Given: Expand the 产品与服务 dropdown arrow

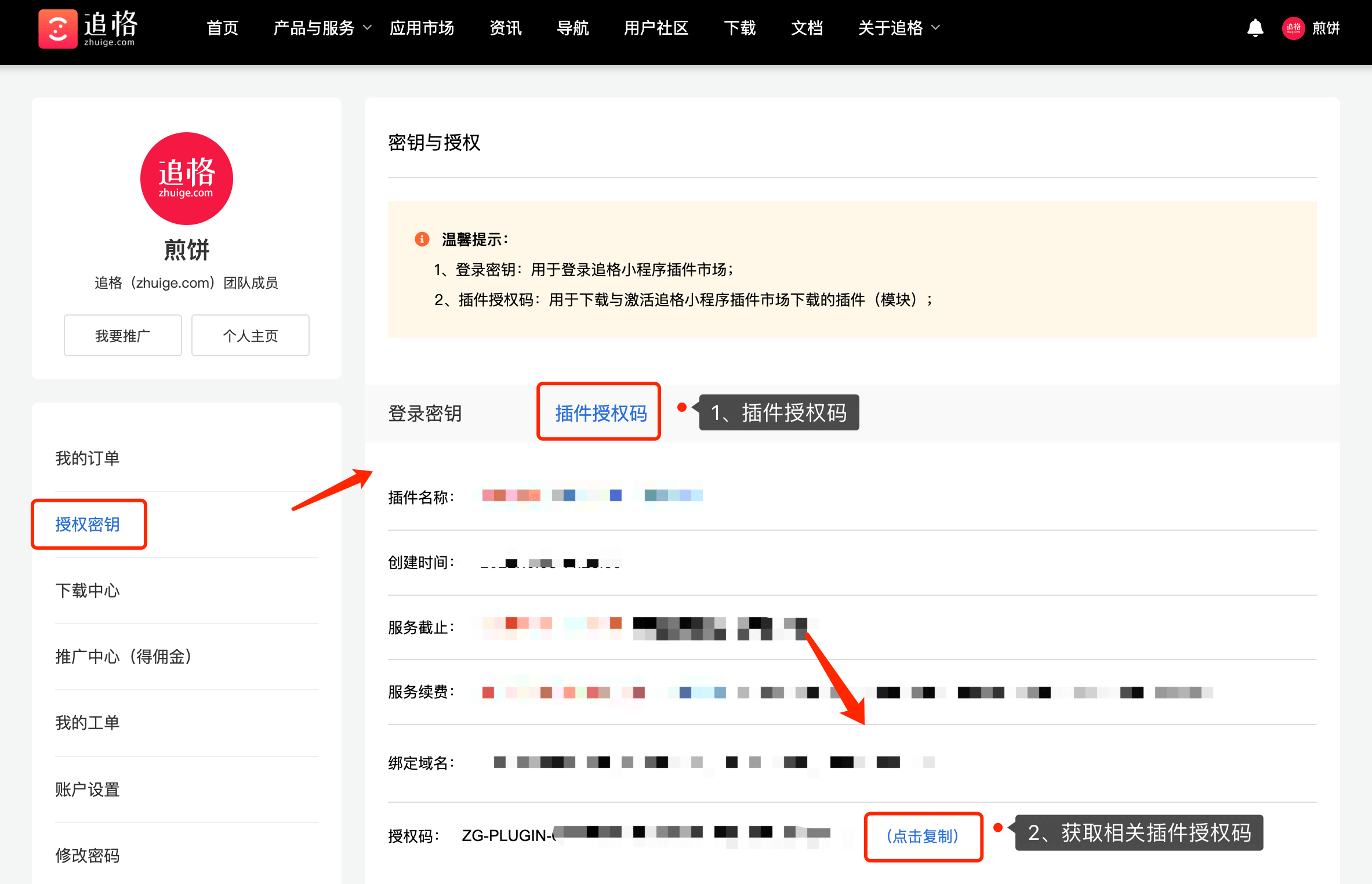Looking at the screenshot, I should [x=367, y=27].
